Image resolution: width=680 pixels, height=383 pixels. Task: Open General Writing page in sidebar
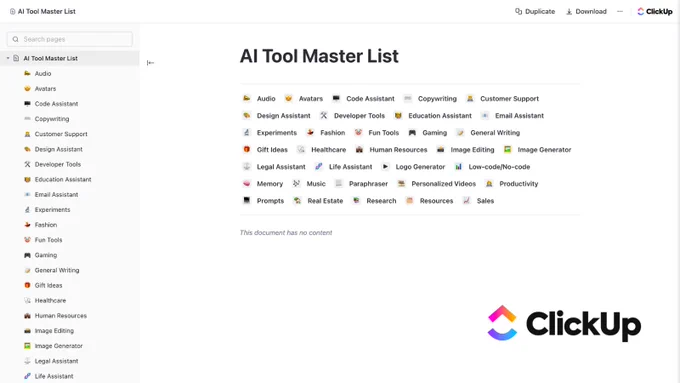click(57, 270)
